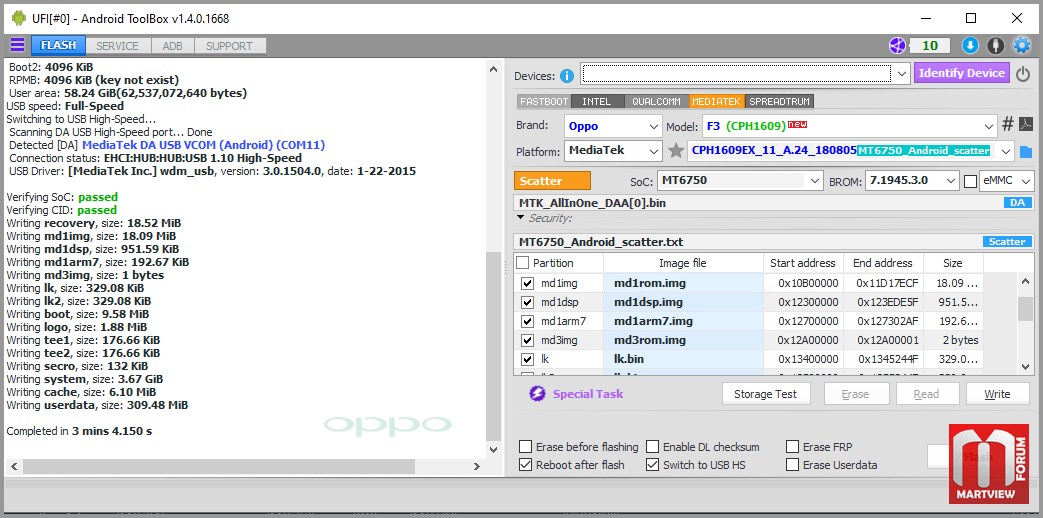Click the blue download updates icon
This screenshot has height=518, width=1043.
point(970,45)
